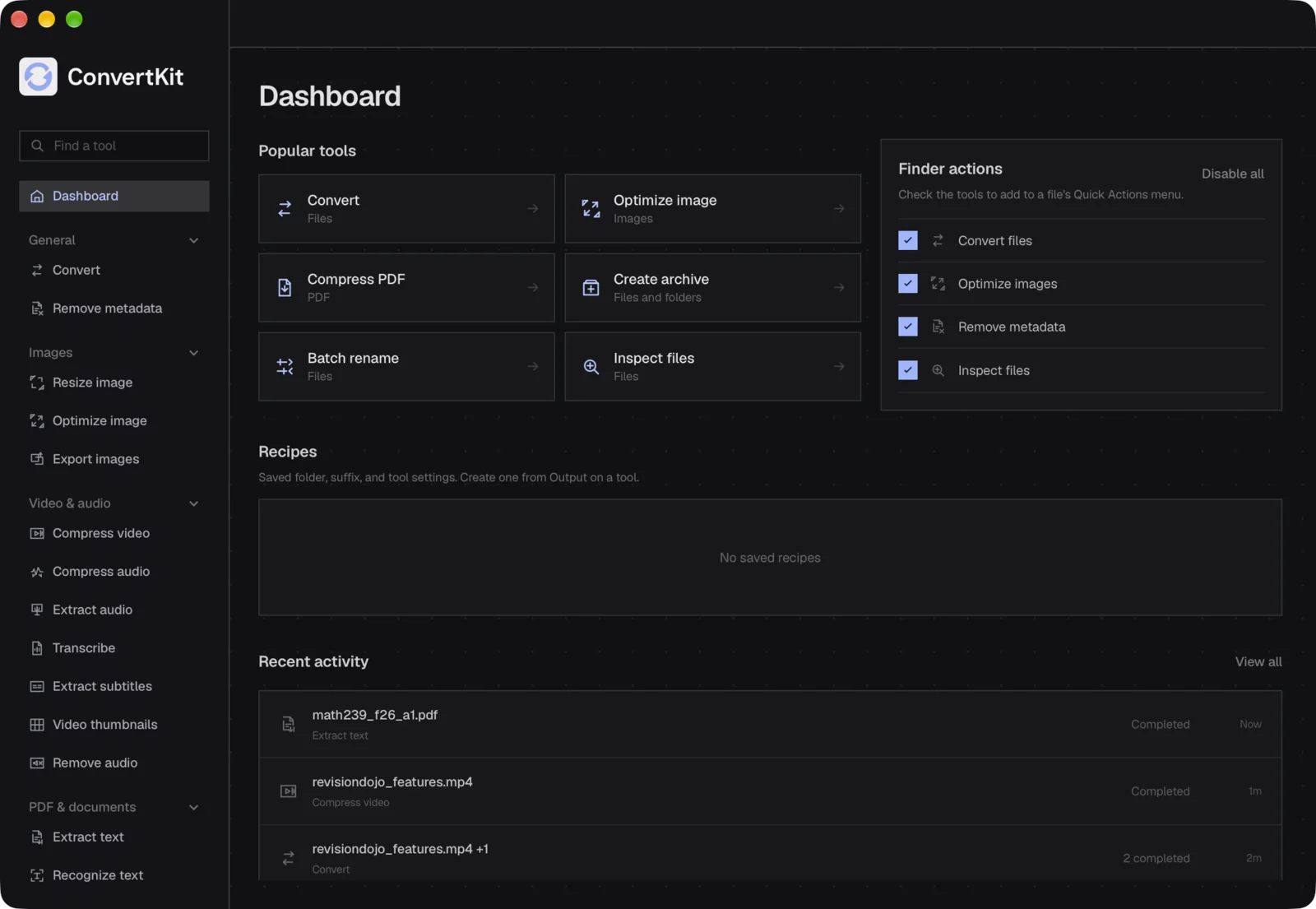The width and height of the screenshot is (1316, 909).
Task: Click the Compress video icon in activity row
Action: (x=289, y=791)
